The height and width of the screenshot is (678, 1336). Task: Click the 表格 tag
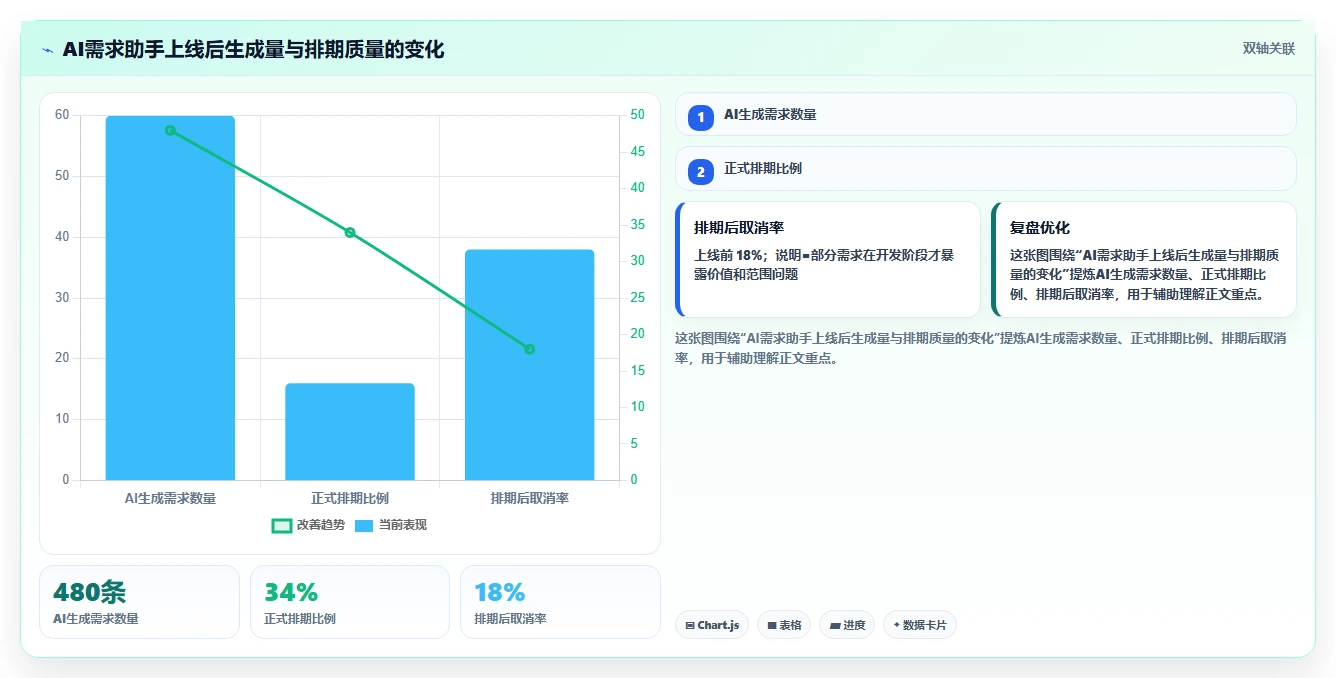pos(784,625)
